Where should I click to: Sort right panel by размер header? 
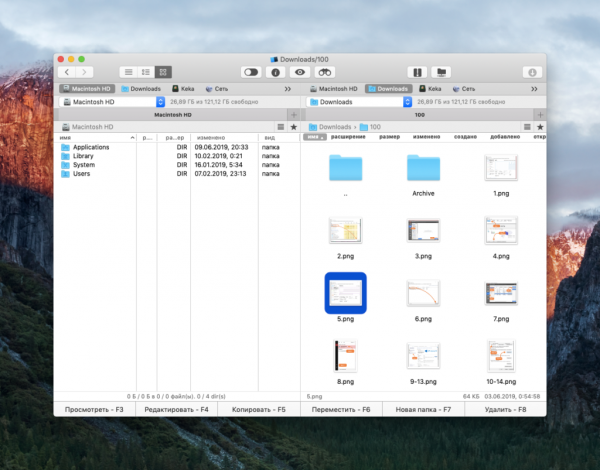[390, 137]
